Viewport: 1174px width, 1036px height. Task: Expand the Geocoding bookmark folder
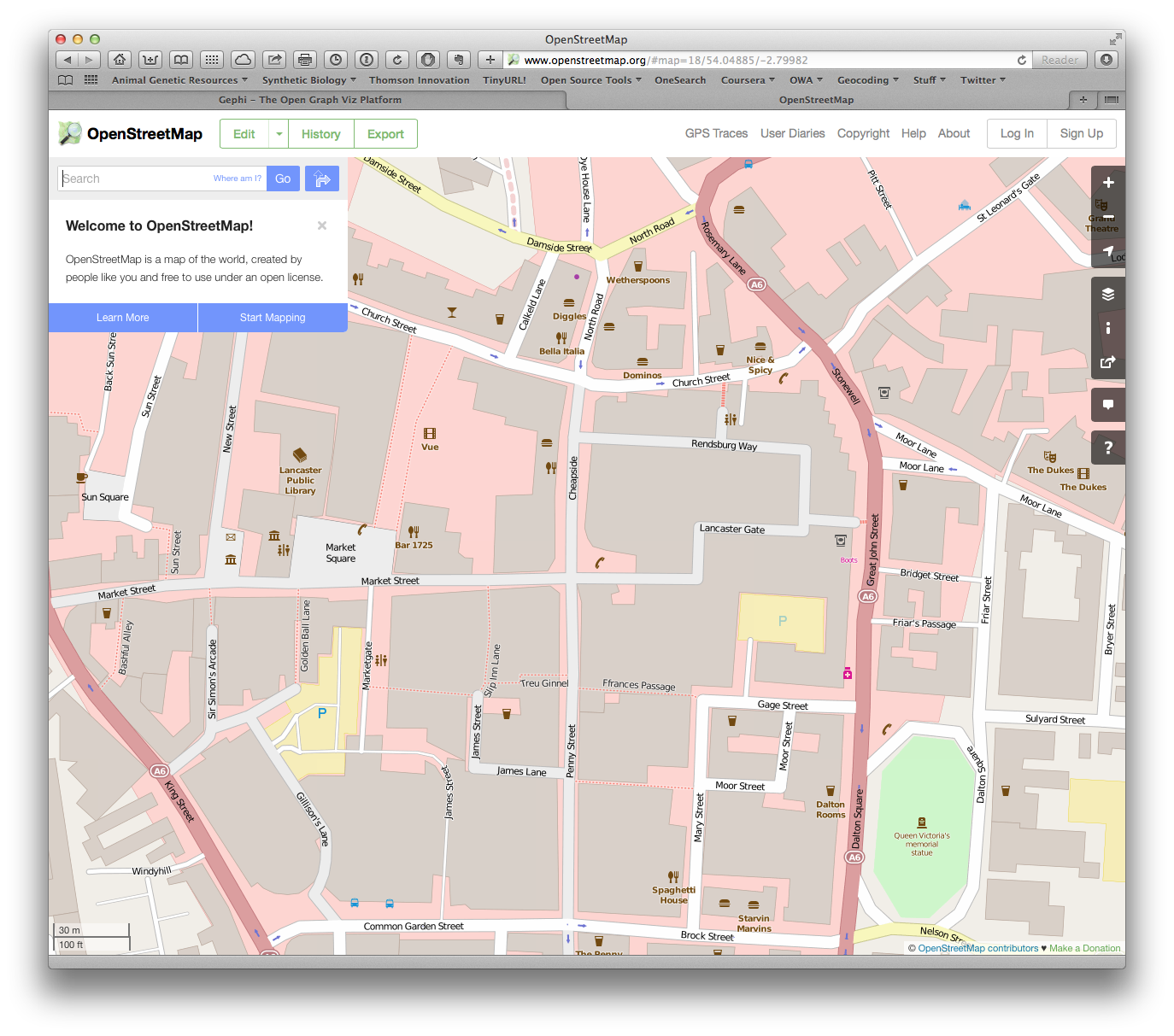867,80
